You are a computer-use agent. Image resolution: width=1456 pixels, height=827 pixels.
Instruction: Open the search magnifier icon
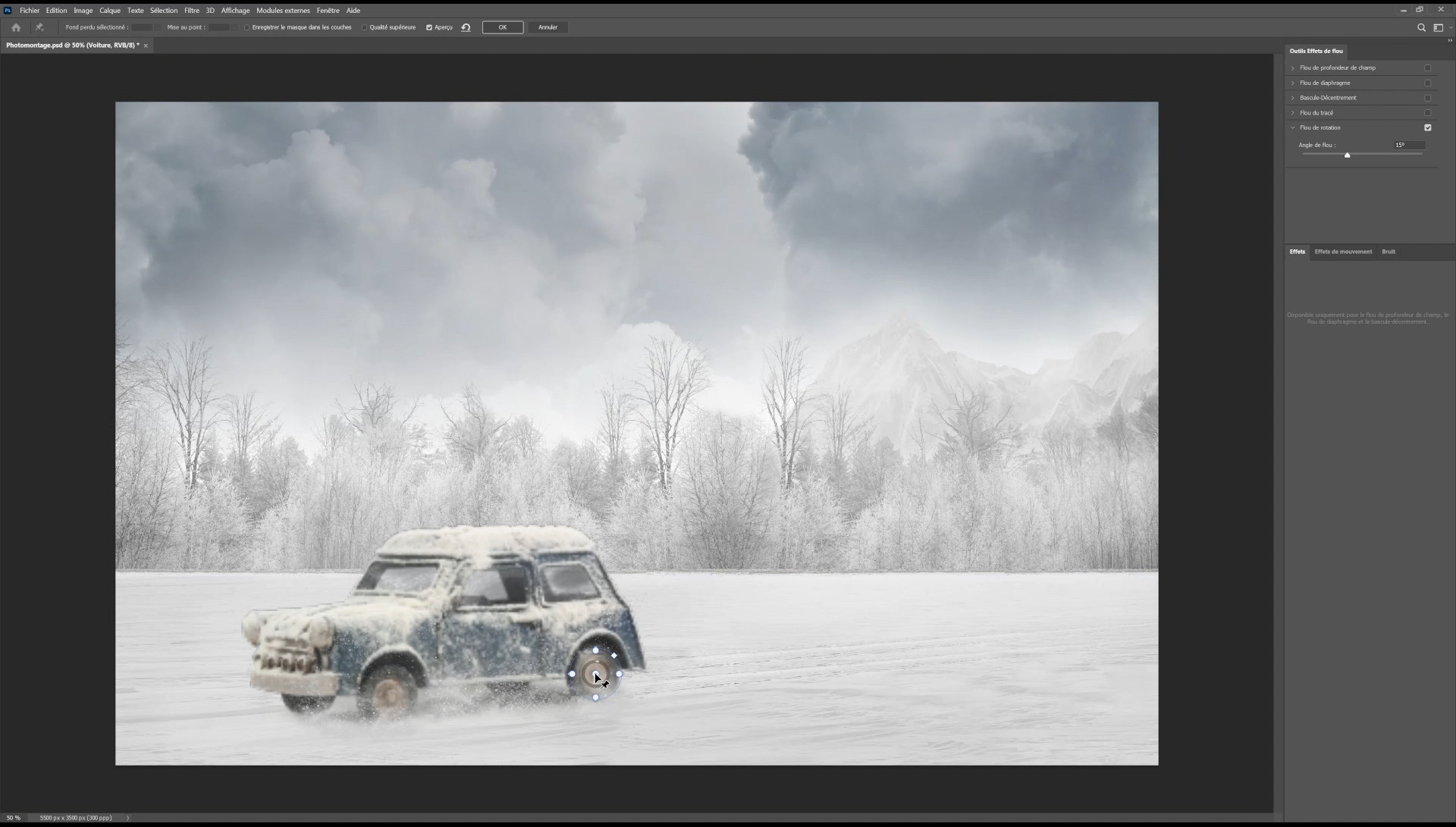click(1421, 27)
